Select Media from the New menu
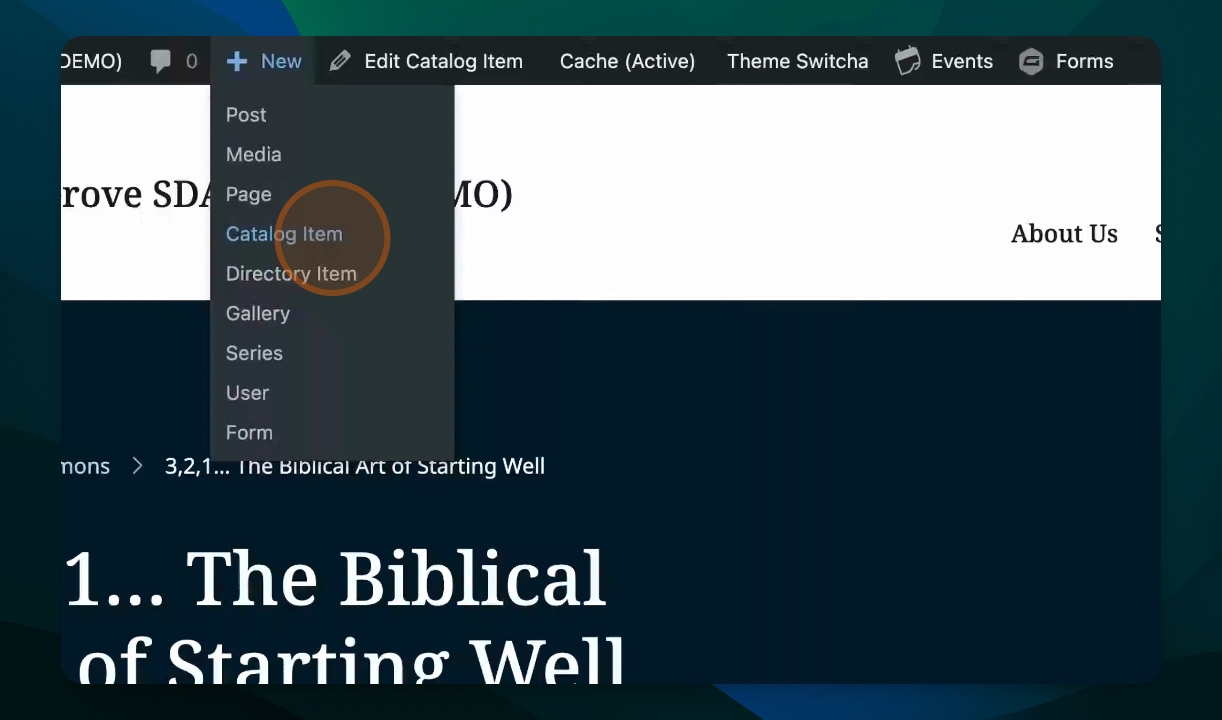 pyautogui.click(x=253, y=155)
